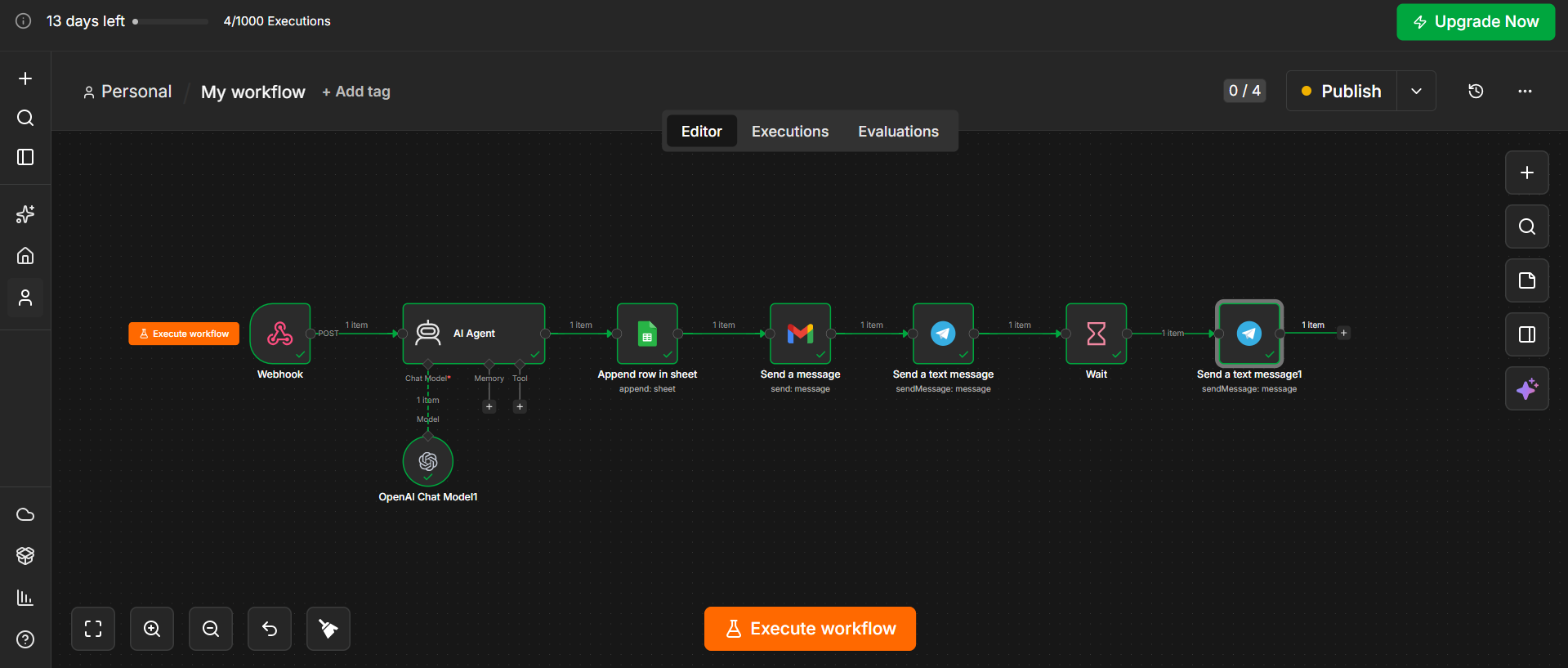
Task: Click the trial executions progress bar
Action: click(x=170, y=21)
